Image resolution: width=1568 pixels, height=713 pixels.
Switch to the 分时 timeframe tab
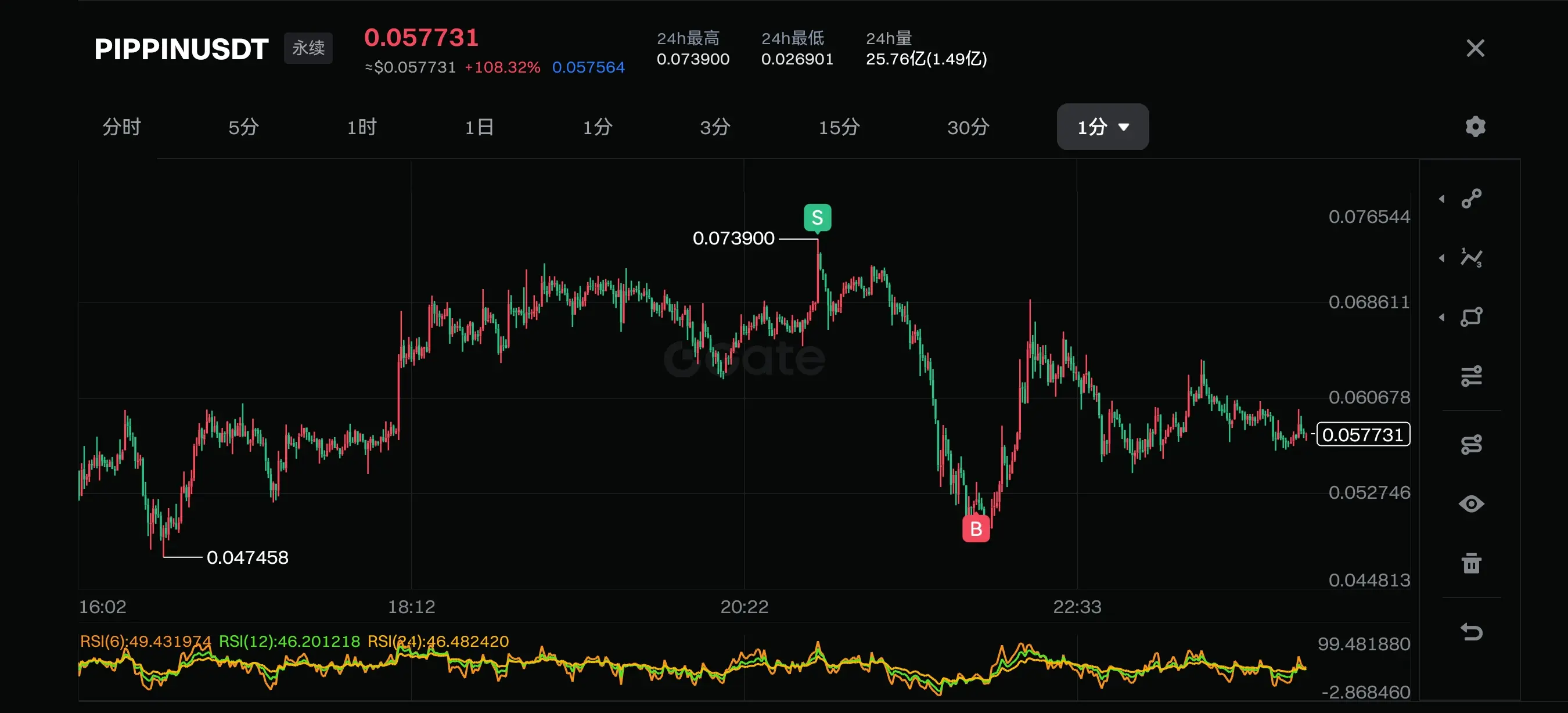click(x=122, y=127)
